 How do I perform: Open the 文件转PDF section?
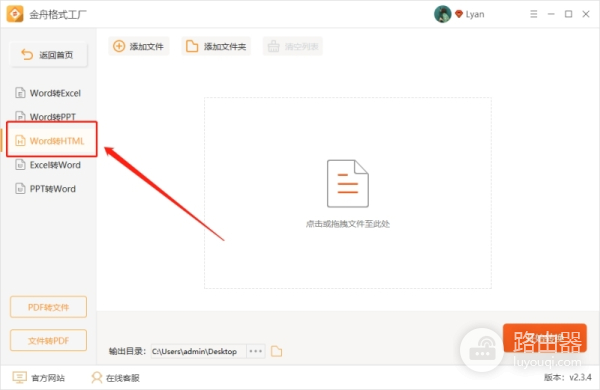click(49, 340)
